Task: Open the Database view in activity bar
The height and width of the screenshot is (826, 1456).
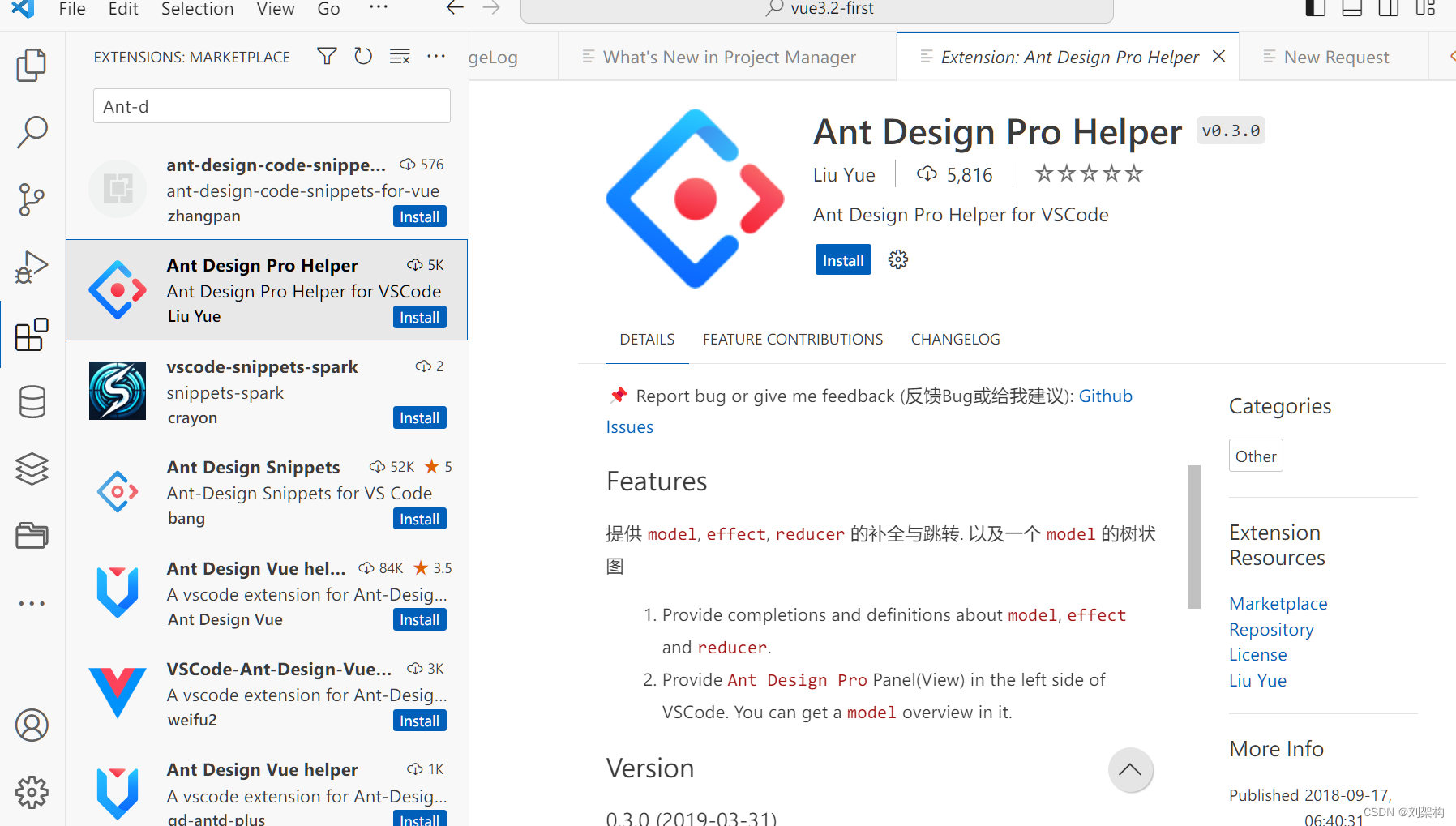Action: [32, 401]
